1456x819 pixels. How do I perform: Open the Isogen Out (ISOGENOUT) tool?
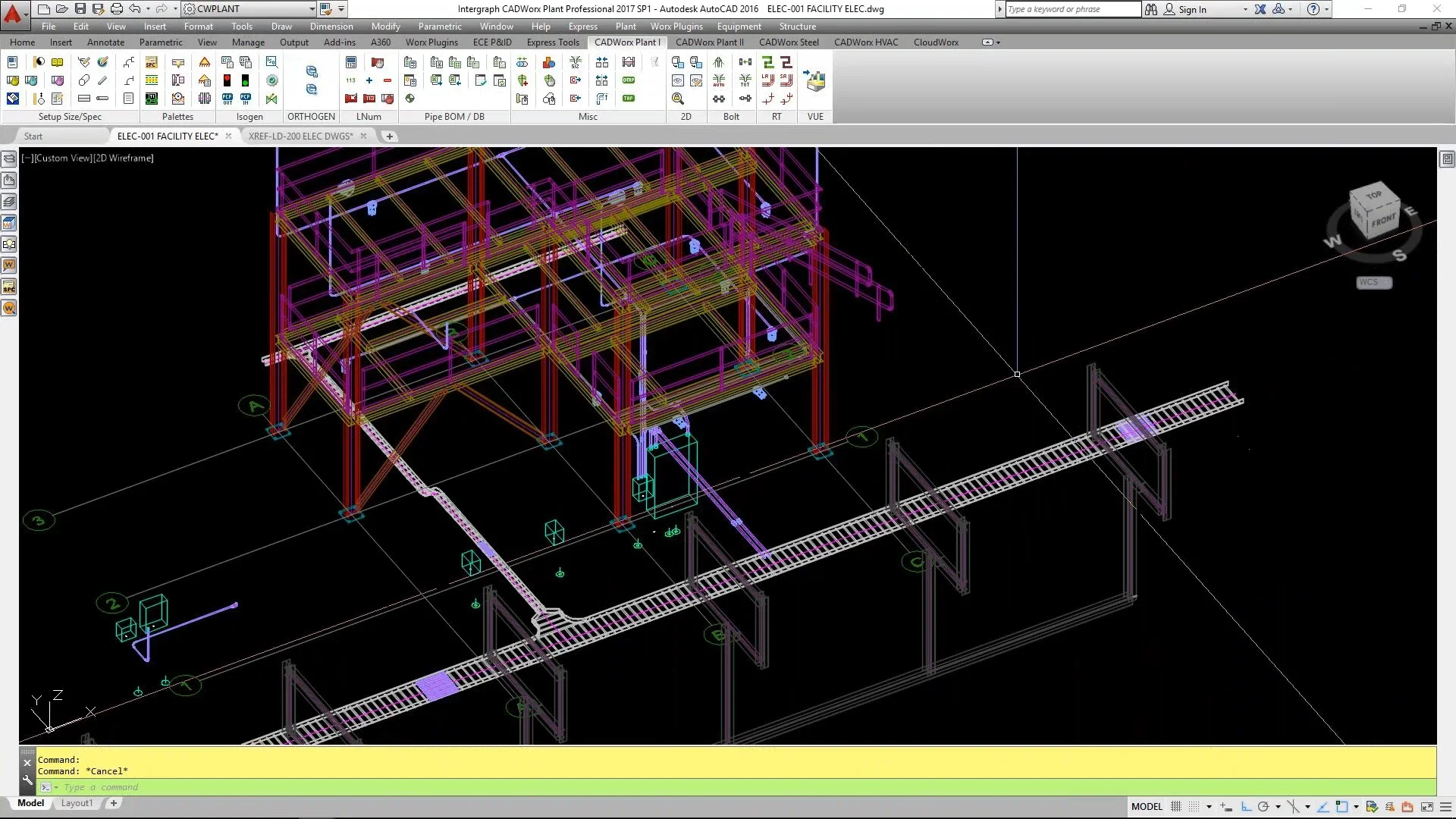[x=227, y=62]
